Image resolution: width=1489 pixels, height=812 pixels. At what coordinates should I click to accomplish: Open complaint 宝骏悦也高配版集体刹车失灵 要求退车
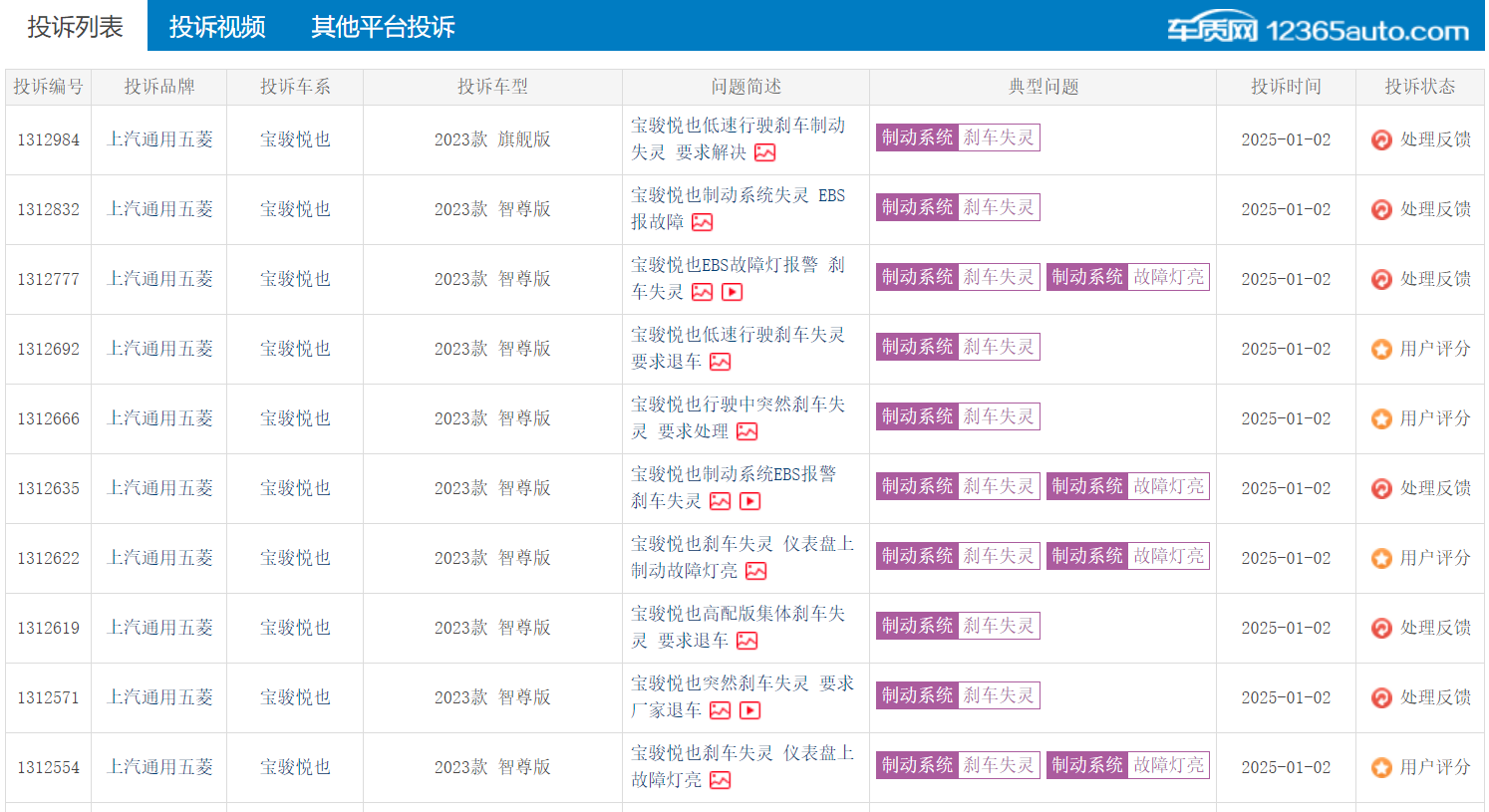(x=738, y=627)
